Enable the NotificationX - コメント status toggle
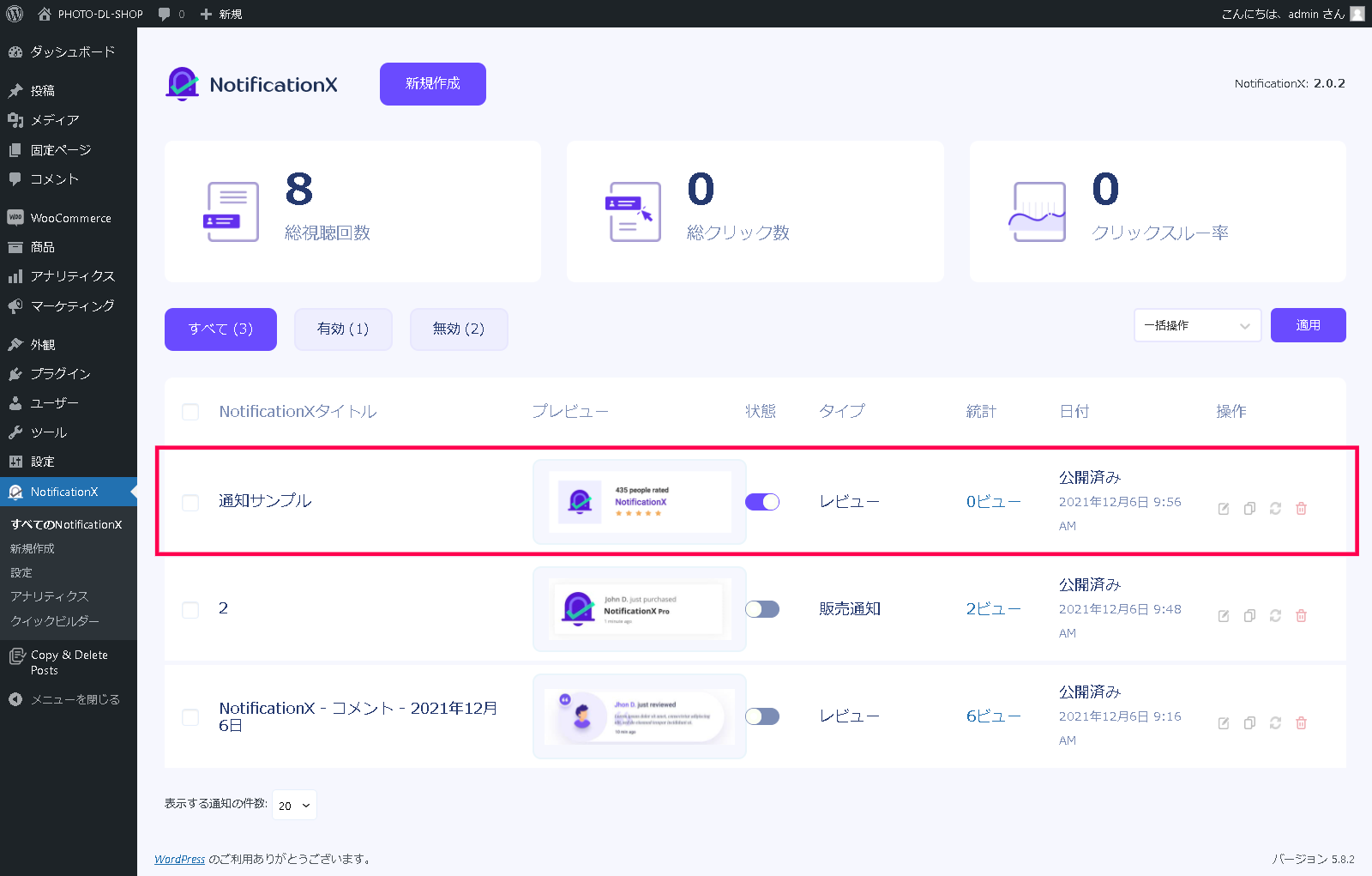Image resolution: width=1372 pixels, height=876 pixels. tap(762, 716)
